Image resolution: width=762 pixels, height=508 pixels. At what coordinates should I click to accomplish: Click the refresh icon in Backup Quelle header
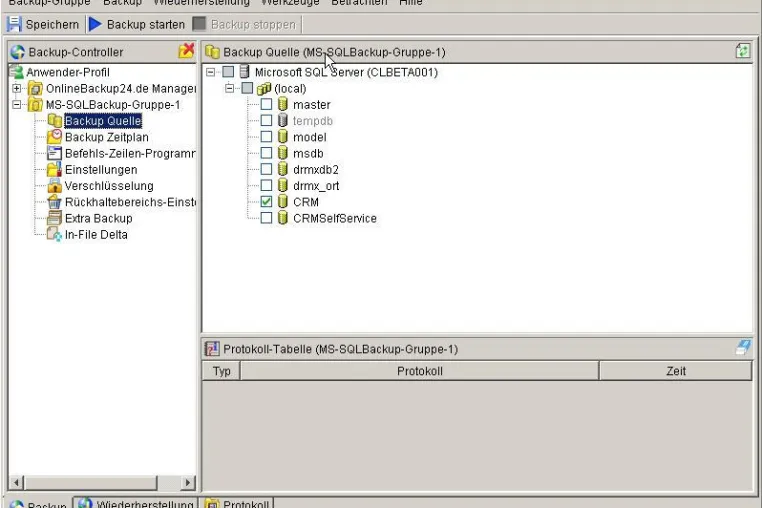pos(743,51)
